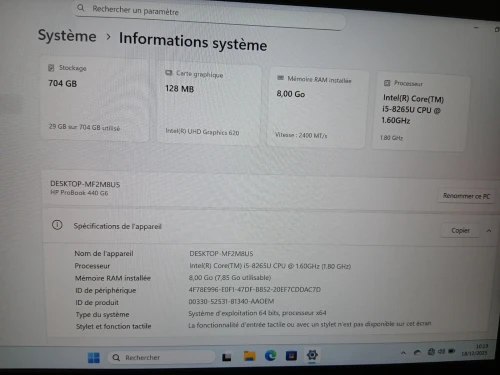Image resolution: width=500 pixels, height=375 pixels.
Task: Open the Stockage card
Action: pyautogui.click(x=95, y=99)
